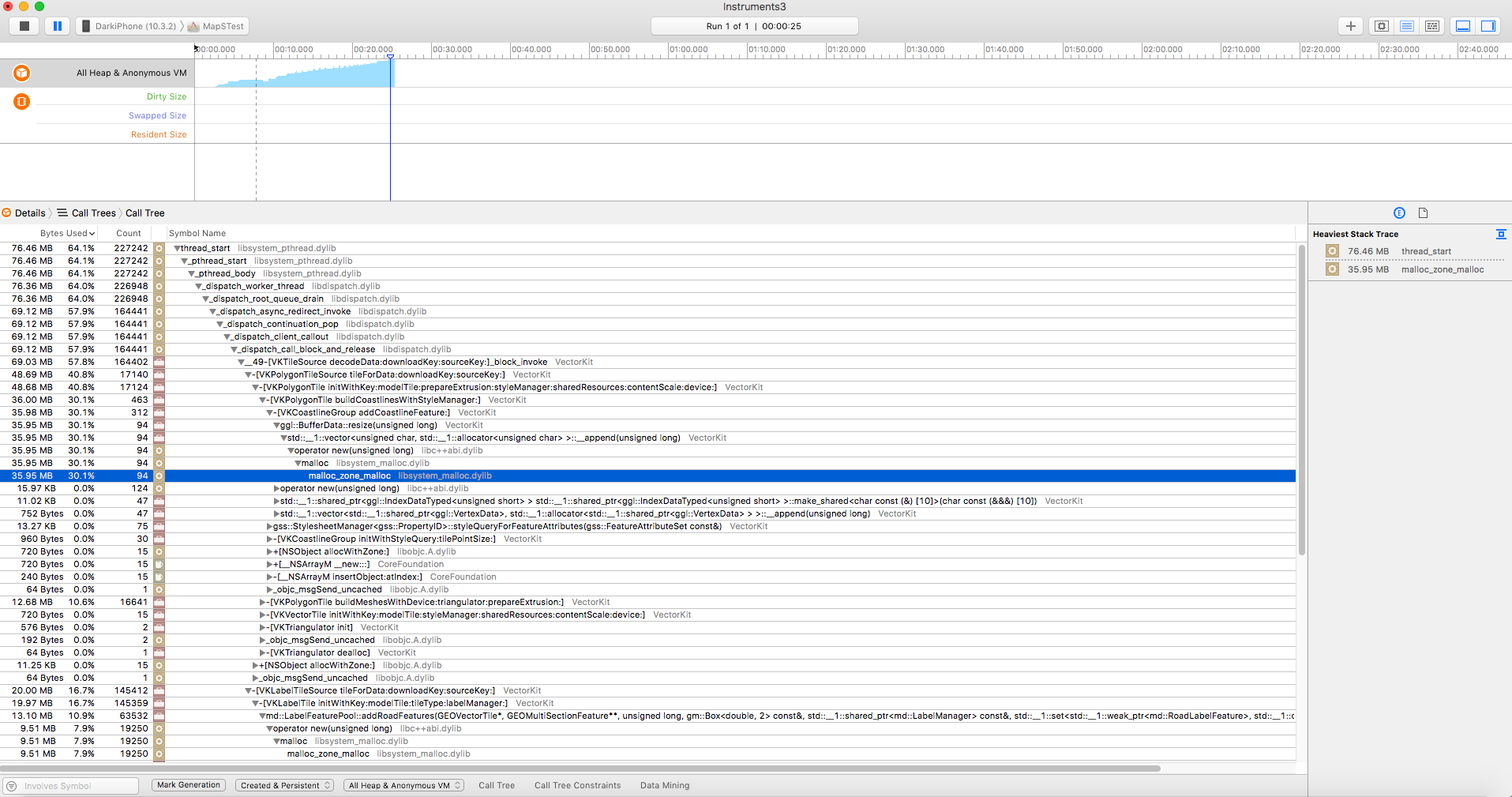Image resolution: width=1512 pixels, height=797 pixels.
Task: Toggle the bottom detail pane
Action: 1462,26
